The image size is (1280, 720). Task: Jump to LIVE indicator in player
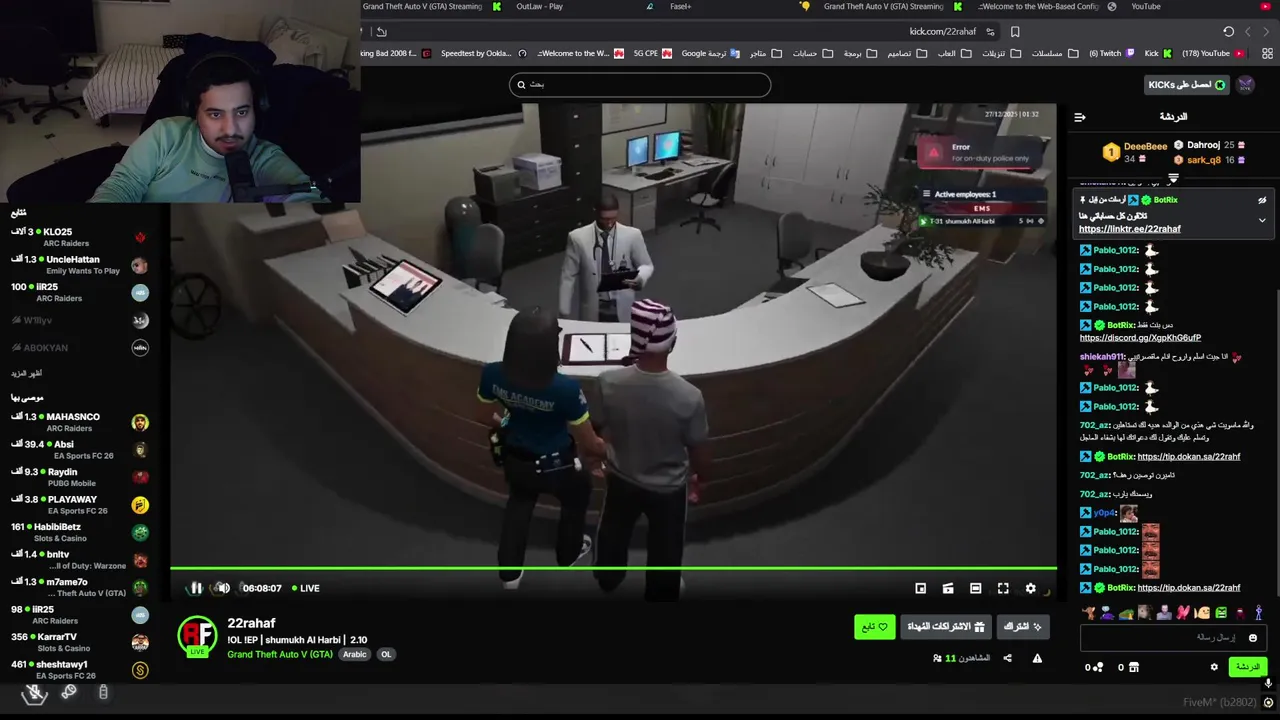pos(304,588)
